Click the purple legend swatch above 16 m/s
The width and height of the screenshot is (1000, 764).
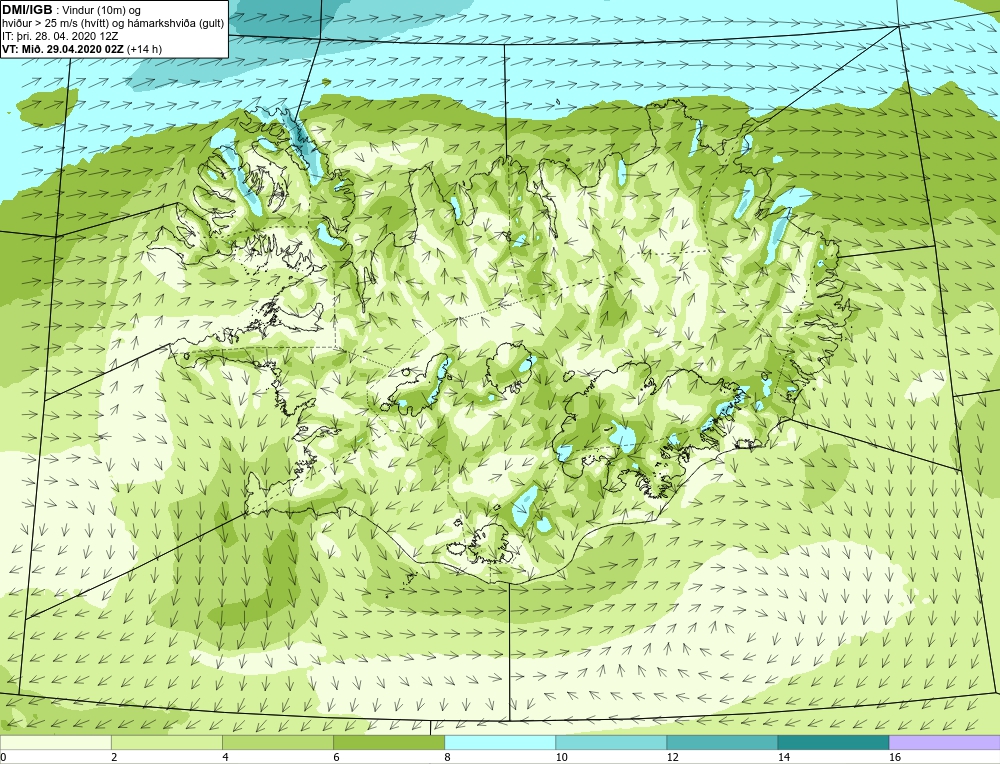(x=945, y=742)
